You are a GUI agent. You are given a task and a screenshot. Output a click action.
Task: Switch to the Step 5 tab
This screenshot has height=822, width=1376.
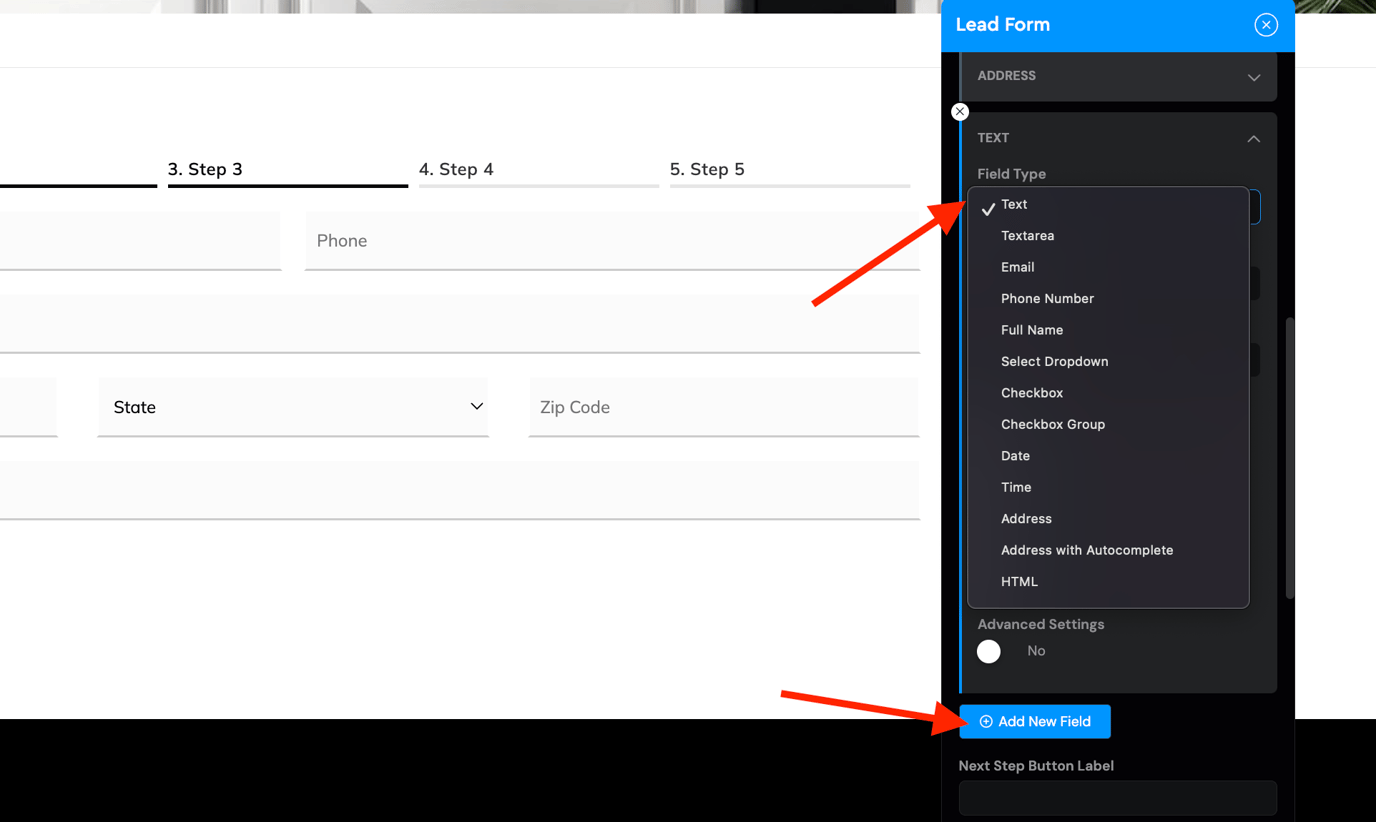(707, 169)
